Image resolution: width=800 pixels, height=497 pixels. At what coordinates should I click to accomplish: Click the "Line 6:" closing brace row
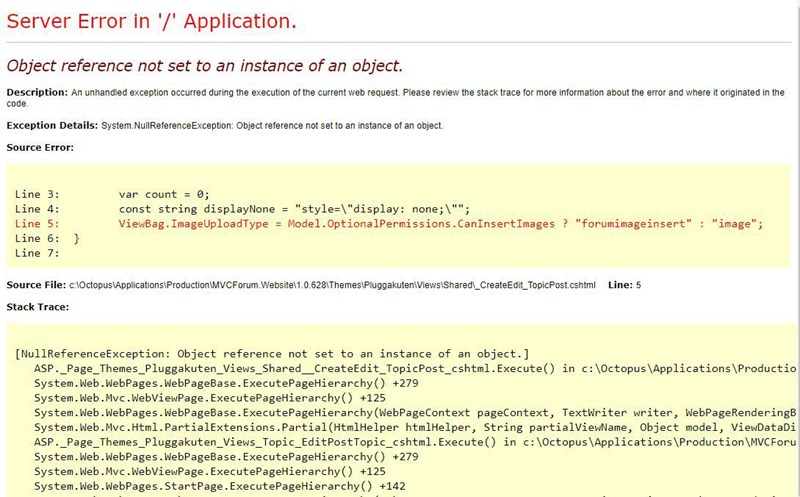[47, 239]
